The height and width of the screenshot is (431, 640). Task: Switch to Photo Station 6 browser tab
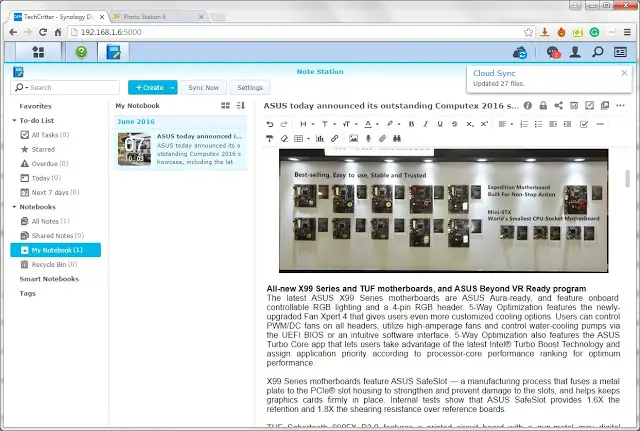(158, 17)
